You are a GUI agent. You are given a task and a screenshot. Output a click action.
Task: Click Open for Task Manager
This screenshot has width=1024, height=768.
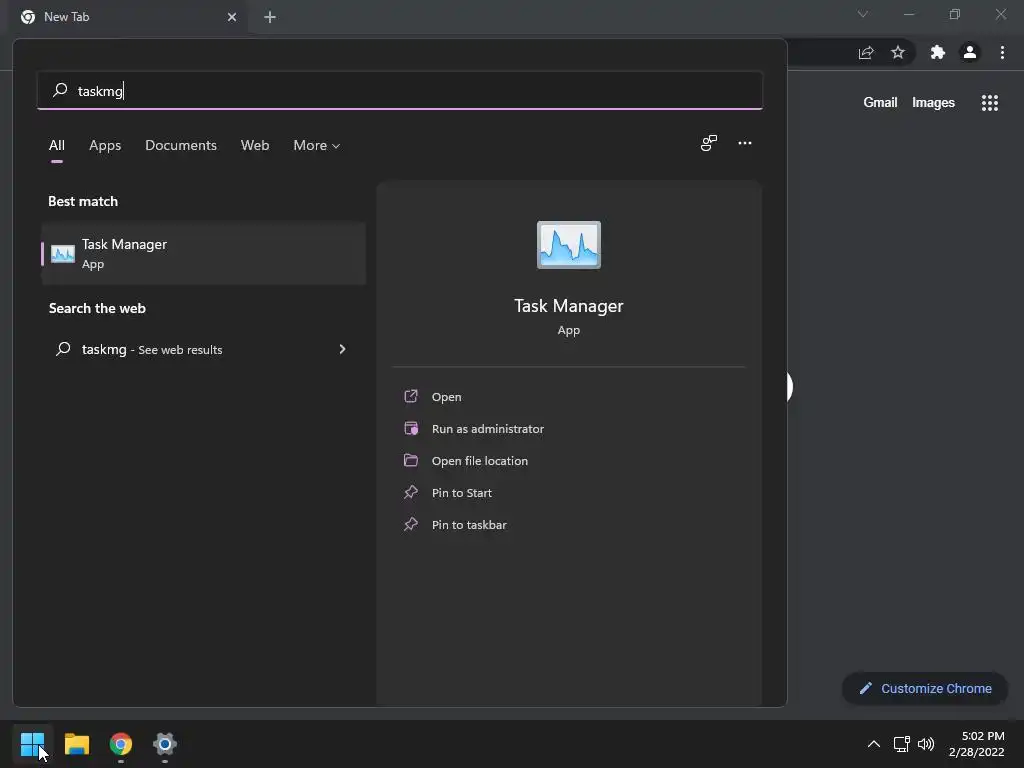(x=446, y=396)
